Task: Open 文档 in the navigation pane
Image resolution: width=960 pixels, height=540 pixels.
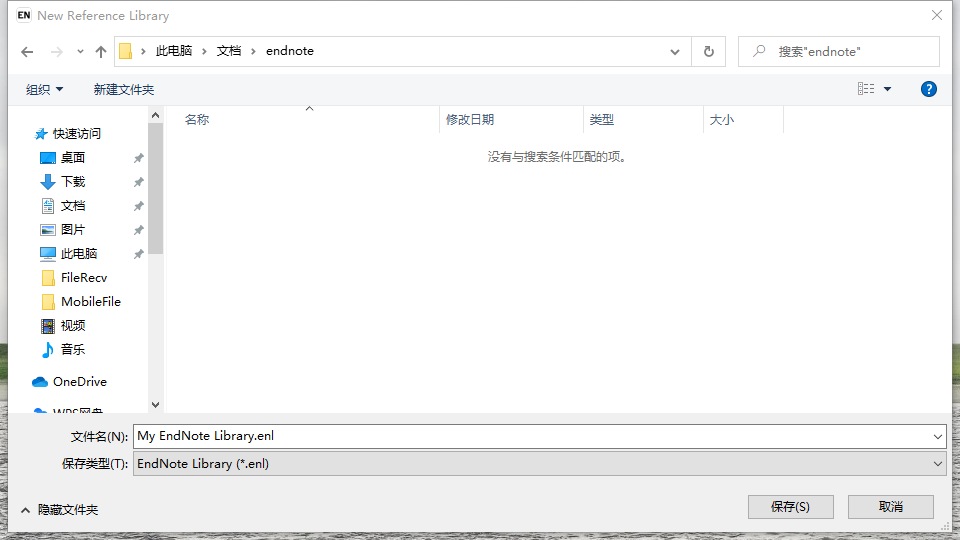Action: click(x=73, y=206)
